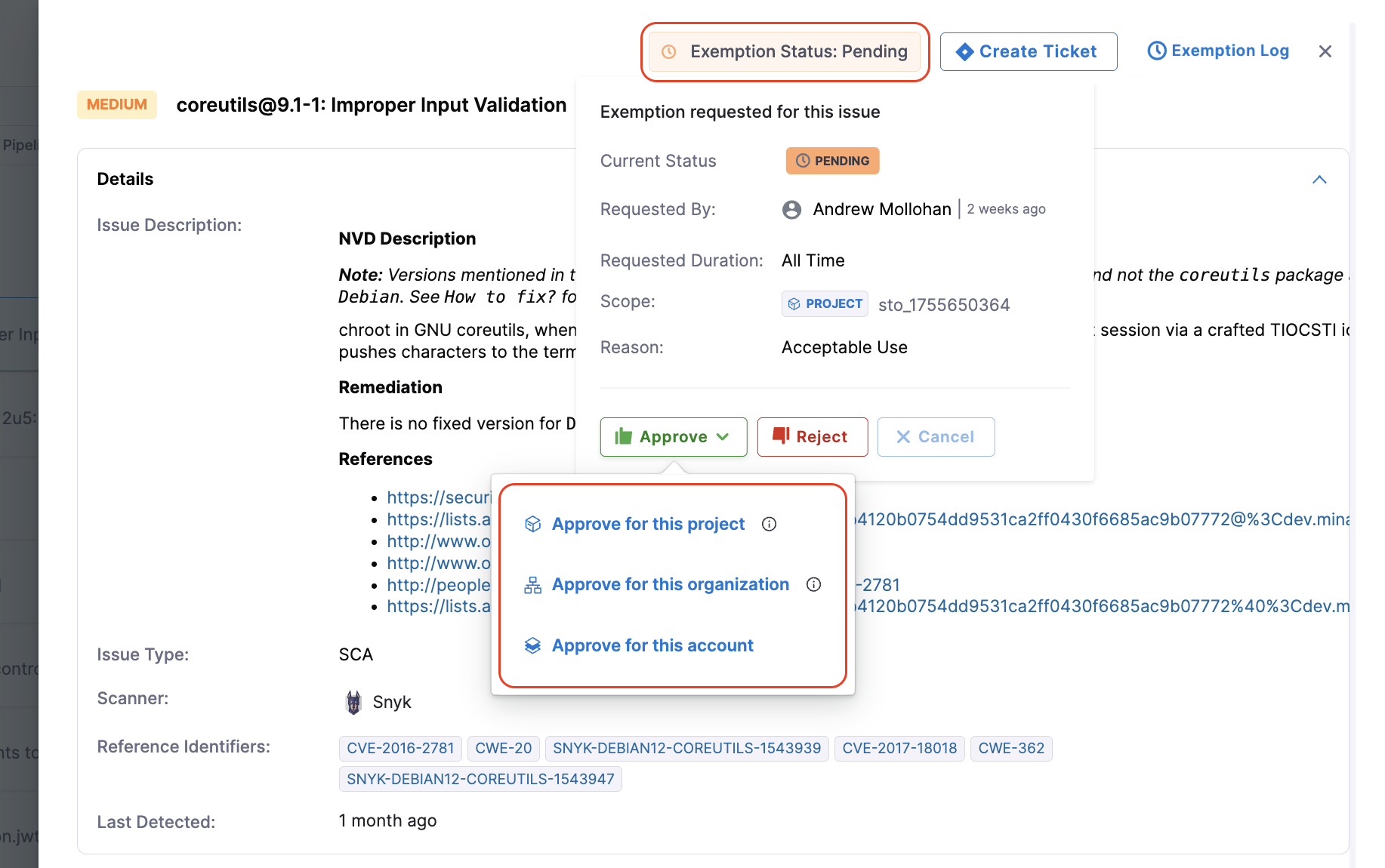Open the Approve dropdown button
1385x868 pixels.
pos(674,437)
